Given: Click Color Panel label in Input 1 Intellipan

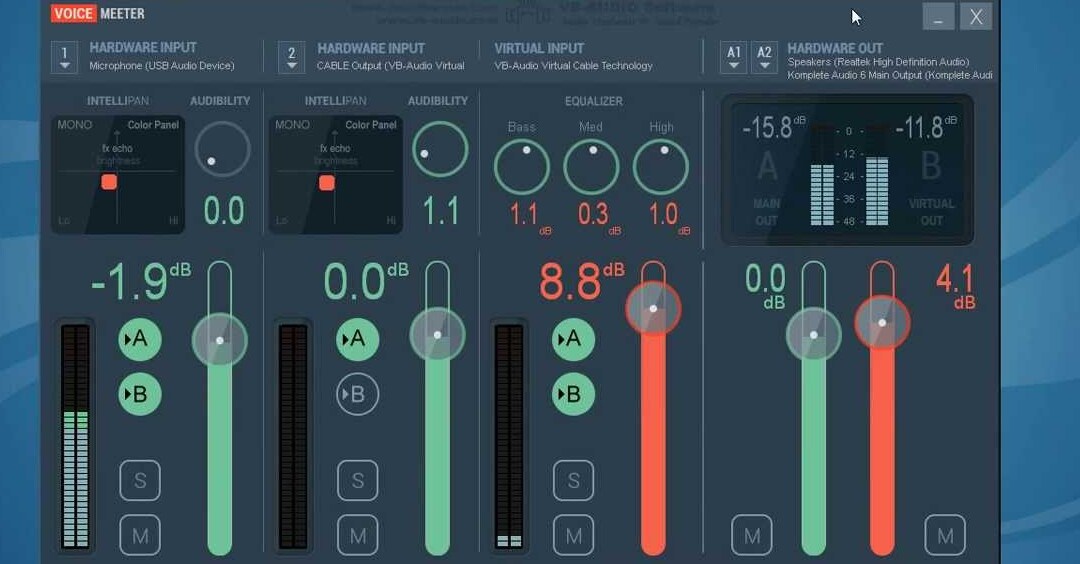Looking at the screenshot, I should [x=153, y=125].
